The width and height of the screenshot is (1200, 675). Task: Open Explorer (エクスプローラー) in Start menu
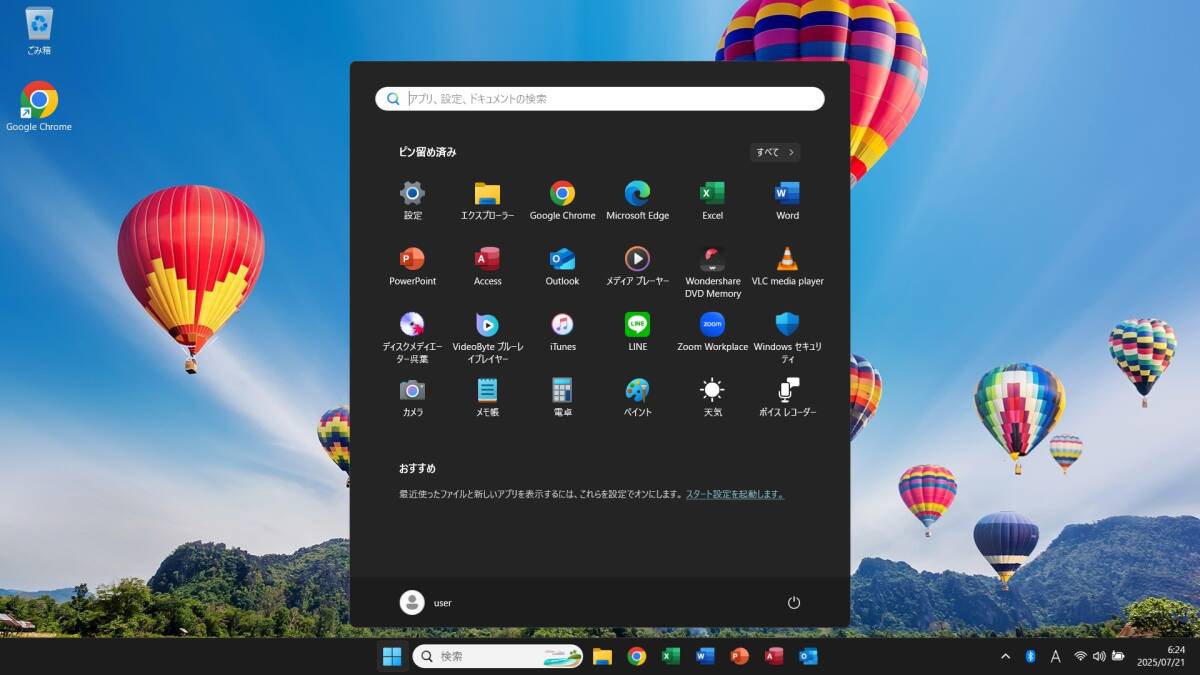pos(487,200)
